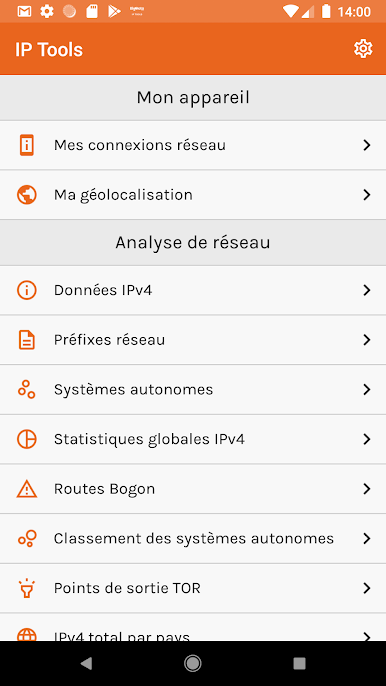Viewport: 386px width, 686px height.
Task: Tap the info circle icon for Données IPv4
Action: click(27, 290)
